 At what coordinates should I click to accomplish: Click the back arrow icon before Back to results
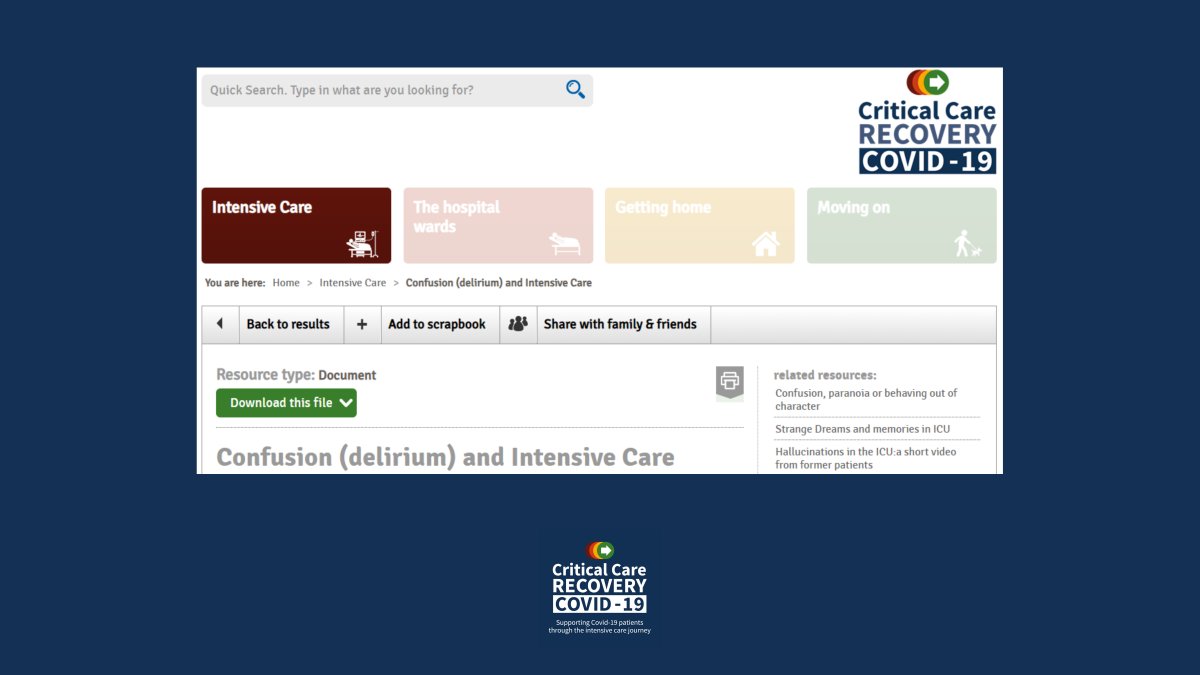[x=220, y=324]
